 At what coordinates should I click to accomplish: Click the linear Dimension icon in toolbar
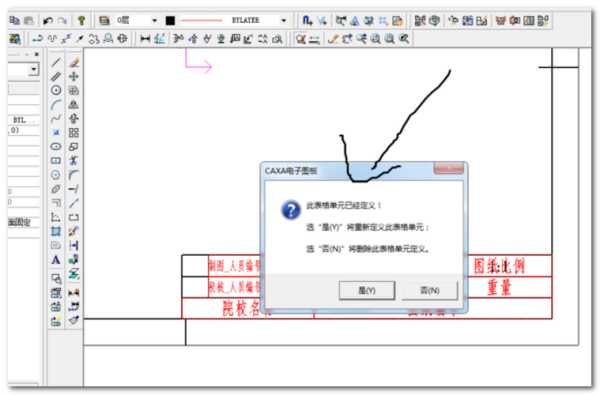[x=145, y=39]
